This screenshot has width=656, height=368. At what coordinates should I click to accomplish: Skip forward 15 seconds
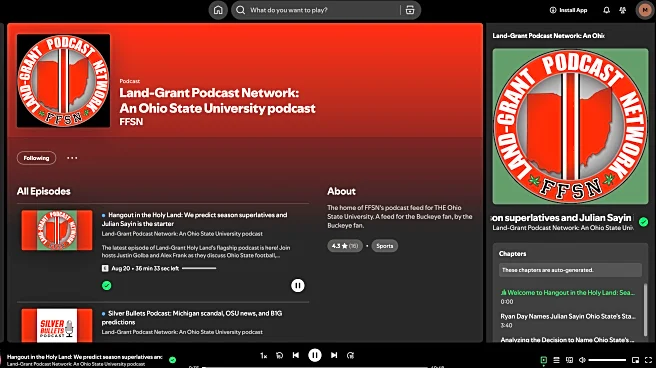351,355
